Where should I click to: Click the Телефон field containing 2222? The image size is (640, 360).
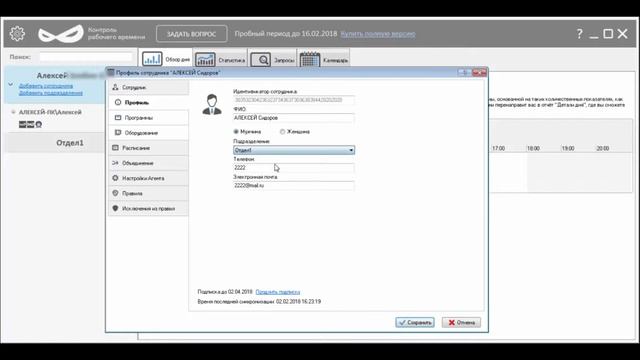(x=294, y=168)
